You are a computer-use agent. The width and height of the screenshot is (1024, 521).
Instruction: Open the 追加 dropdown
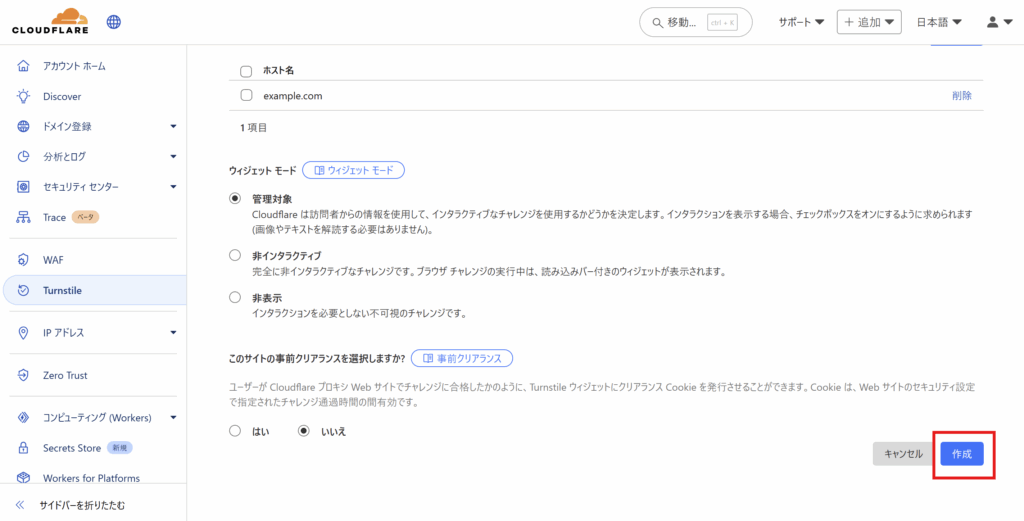click(869, 22)
